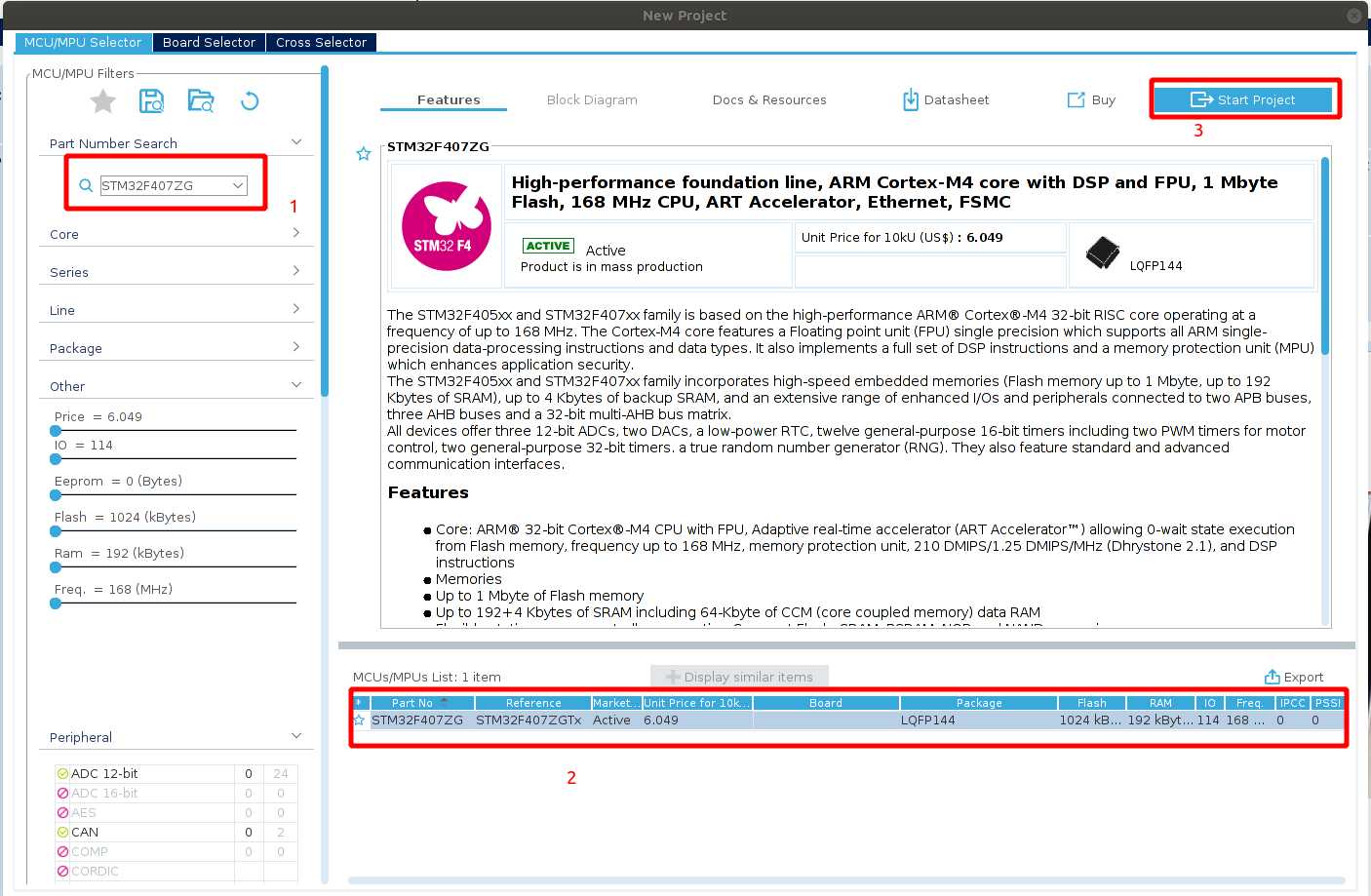Sort list by Part No column header
This screenshot has height=896, width=1371.
pyautogui.click(x=422, y=702)
